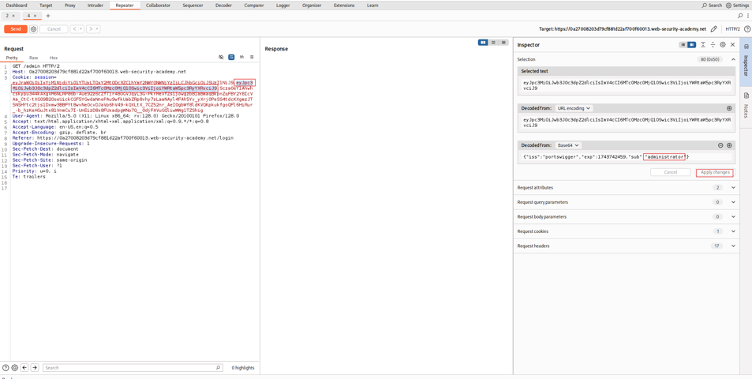Switch Inspector to right-docked layout
The height and width of the screenshot is (380, 755).
[691, 45]
